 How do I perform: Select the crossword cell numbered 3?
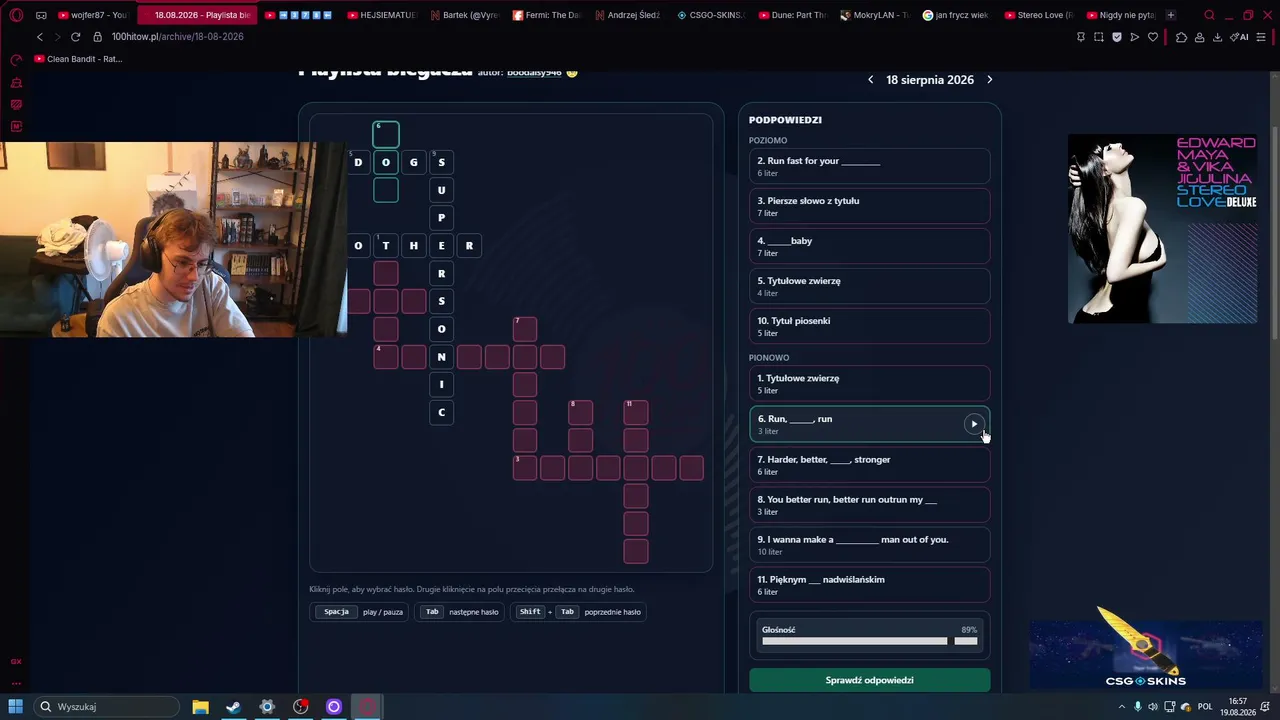pyautogui.click(x=525, y=468)
